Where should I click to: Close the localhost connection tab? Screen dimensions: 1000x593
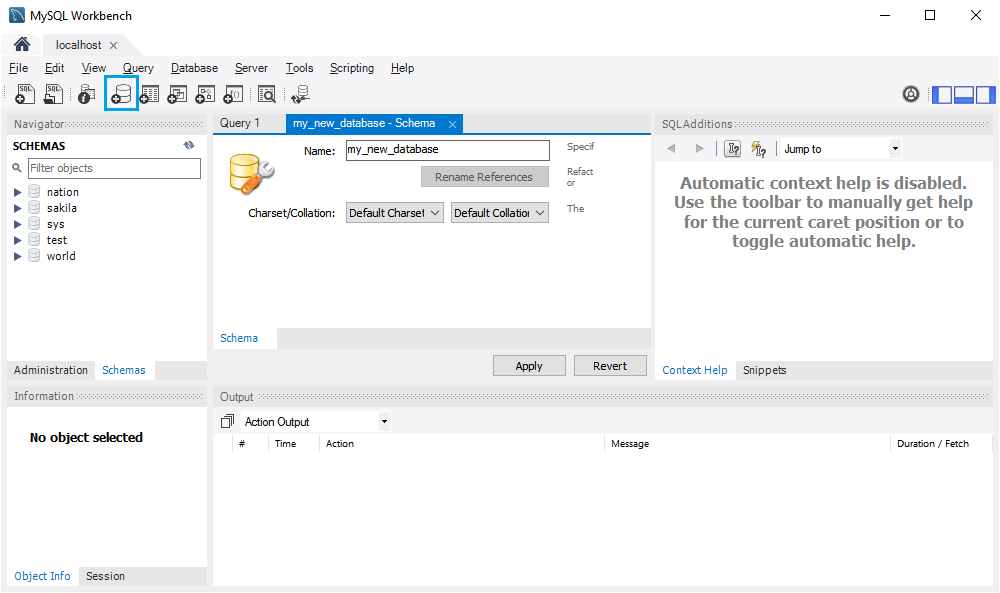point(113,45)
